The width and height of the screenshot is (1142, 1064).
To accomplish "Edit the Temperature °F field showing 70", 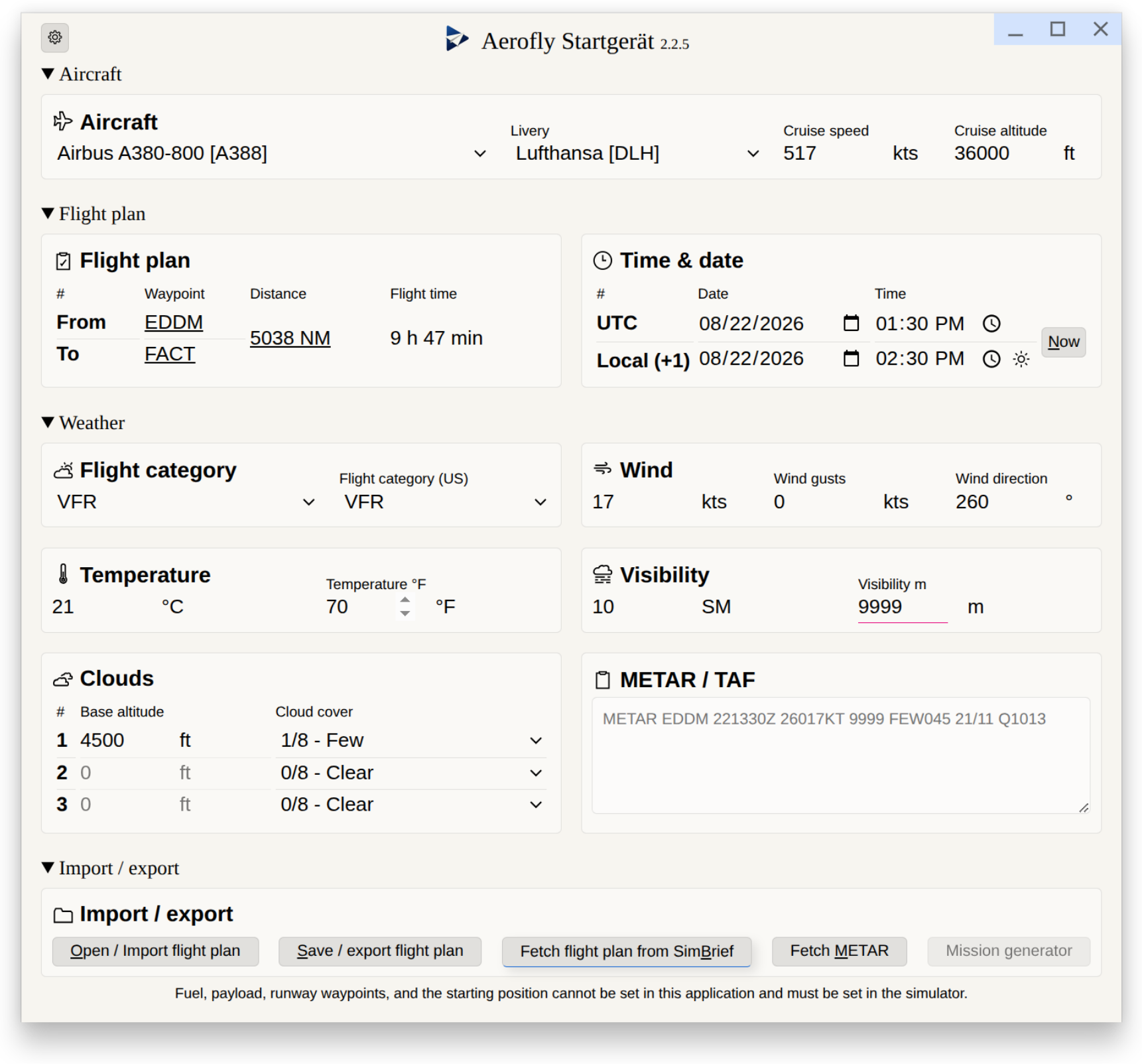I will (x=369, y=607).
